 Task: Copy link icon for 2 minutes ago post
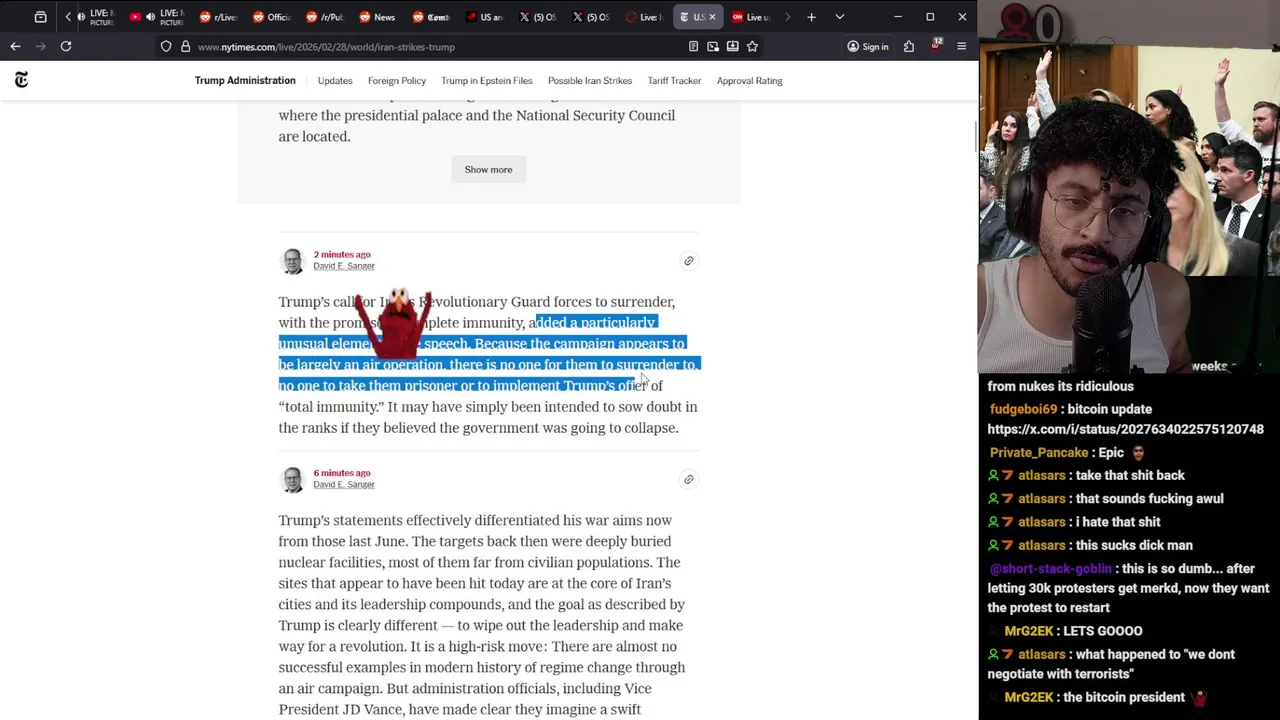click(688, 261)
